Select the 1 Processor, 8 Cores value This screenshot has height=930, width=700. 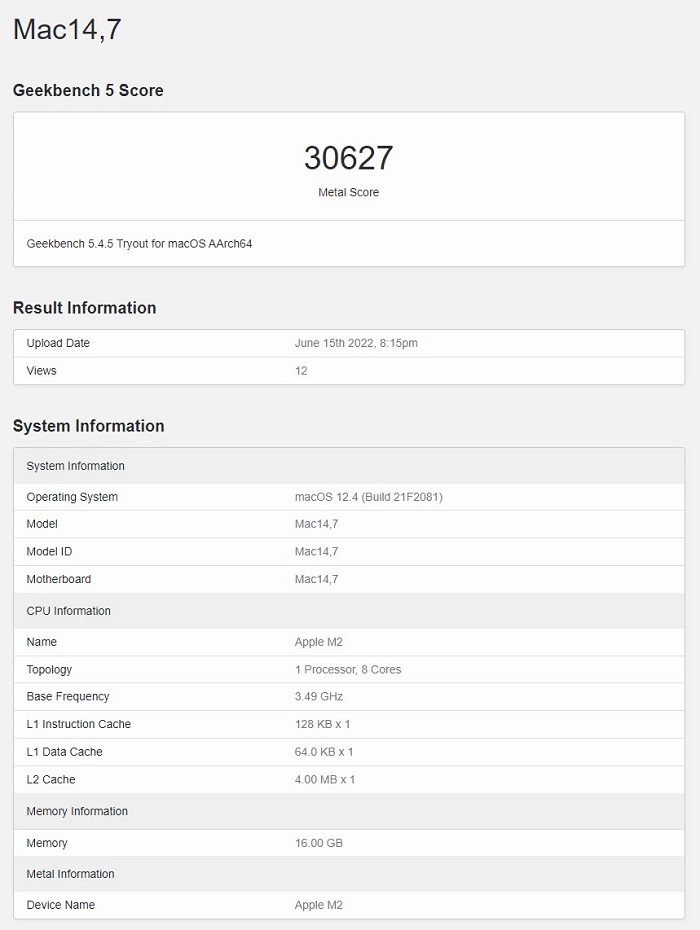(x=348, y=670)
